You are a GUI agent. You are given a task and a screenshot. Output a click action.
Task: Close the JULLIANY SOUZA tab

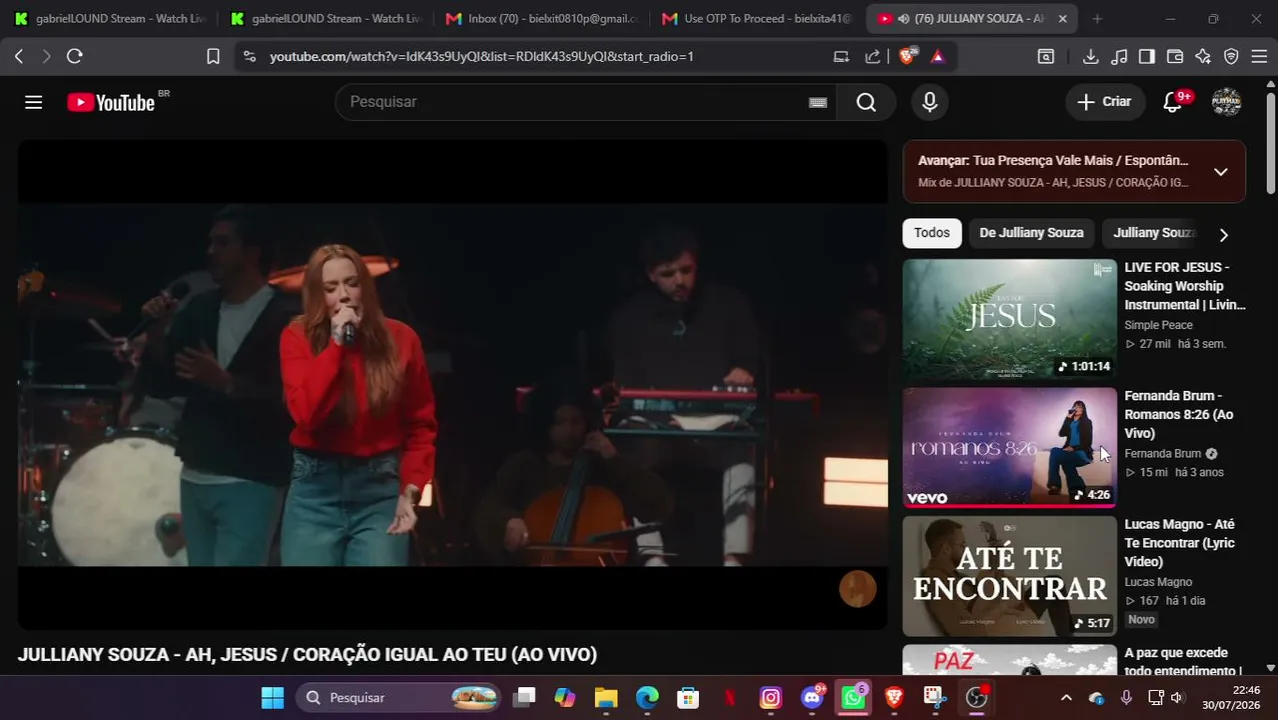[1062, 18]
